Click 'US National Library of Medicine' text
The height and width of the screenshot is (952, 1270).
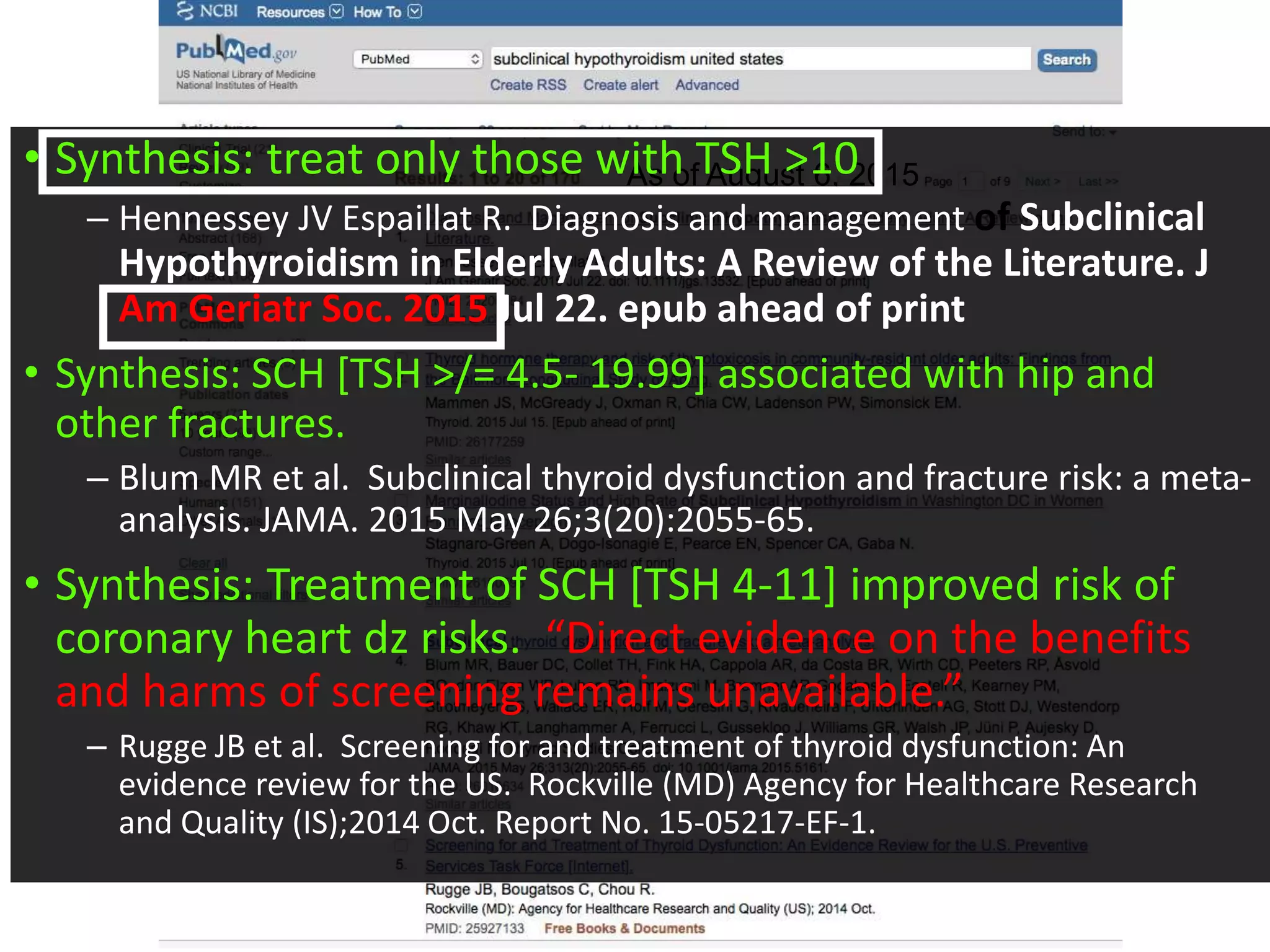click(x=246, y=74)
